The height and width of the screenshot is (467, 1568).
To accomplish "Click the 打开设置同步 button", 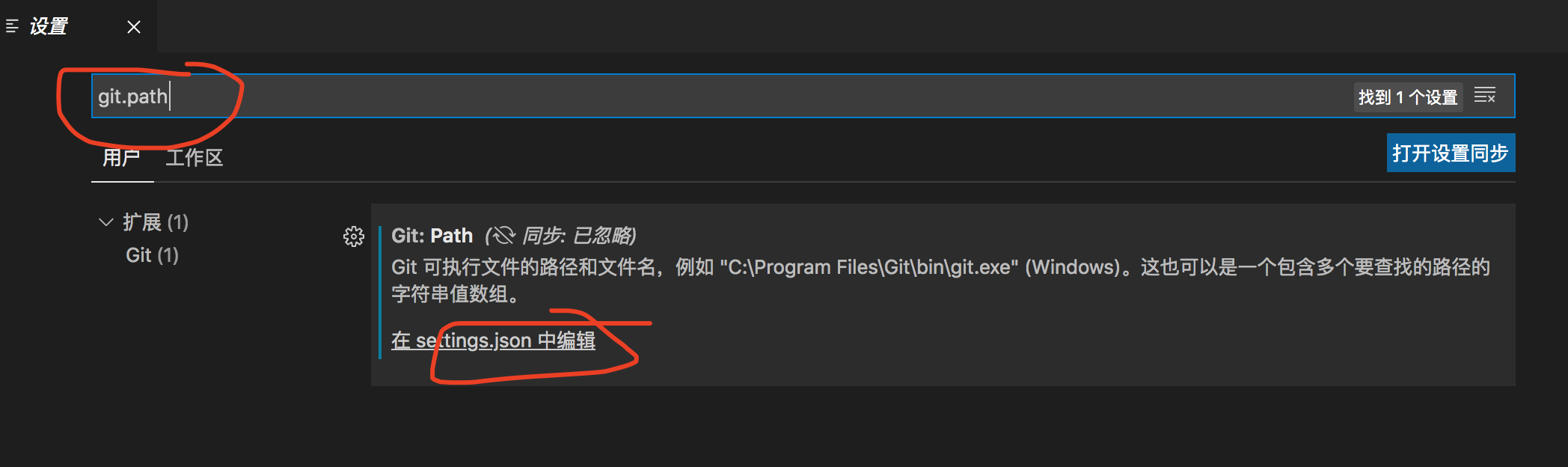I will (1451, 153).
